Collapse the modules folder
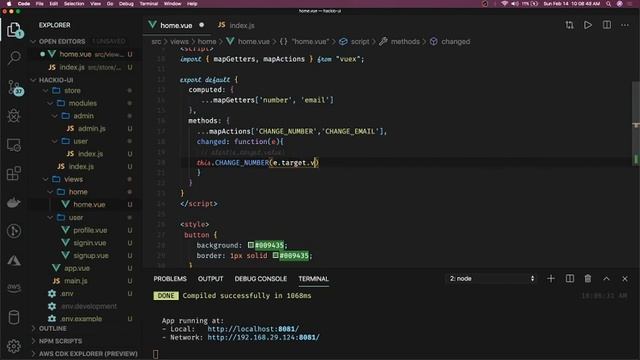The height and width of the screenshot is (360, 640). point(82,103)
